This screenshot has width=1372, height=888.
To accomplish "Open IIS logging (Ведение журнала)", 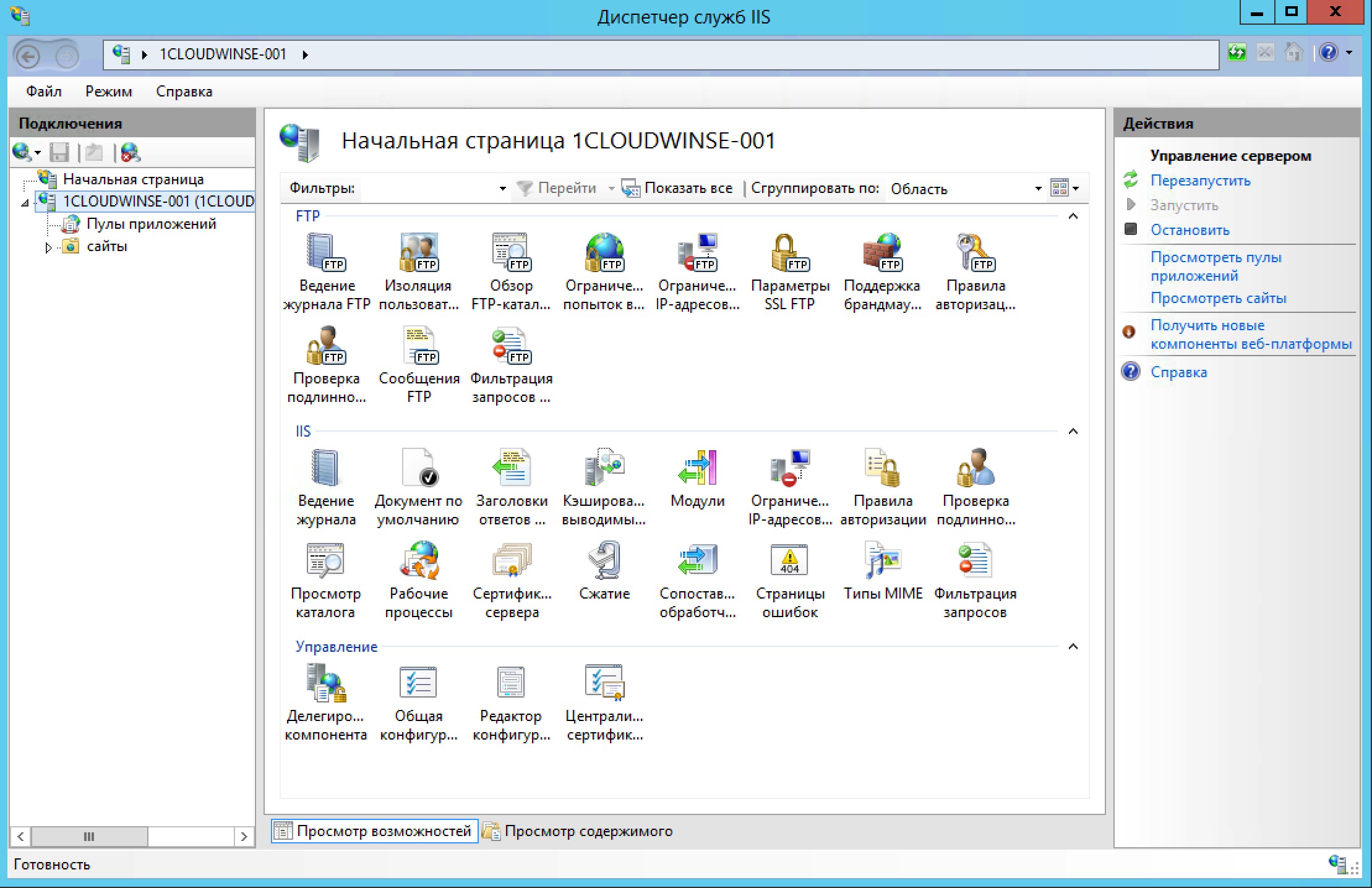I will pyautogui.click(x=326, y=487).
